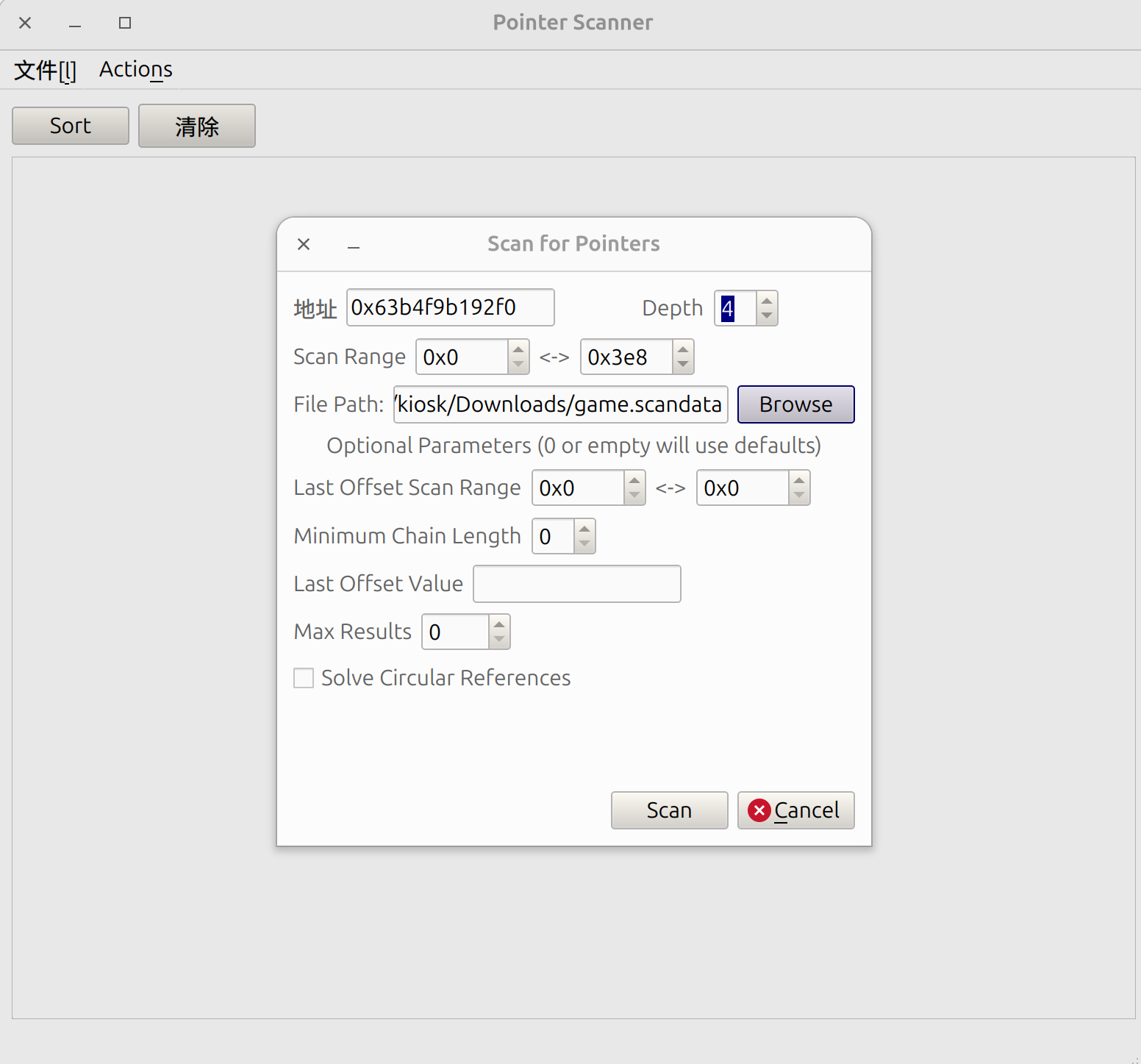Increase the Minimum Chain Length value

click(584, 529)
